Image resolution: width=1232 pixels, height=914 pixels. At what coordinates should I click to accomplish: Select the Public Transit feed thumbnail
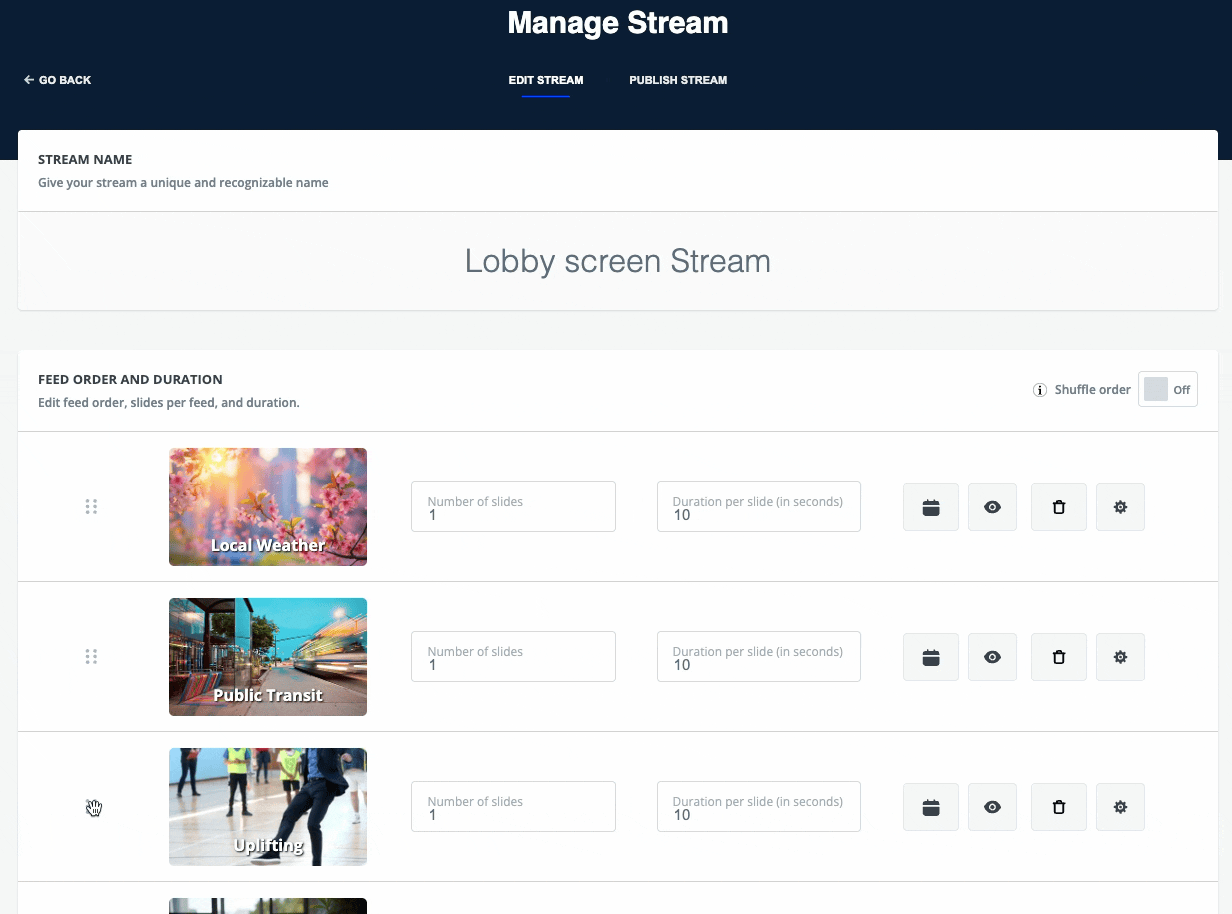click(268, 657)
